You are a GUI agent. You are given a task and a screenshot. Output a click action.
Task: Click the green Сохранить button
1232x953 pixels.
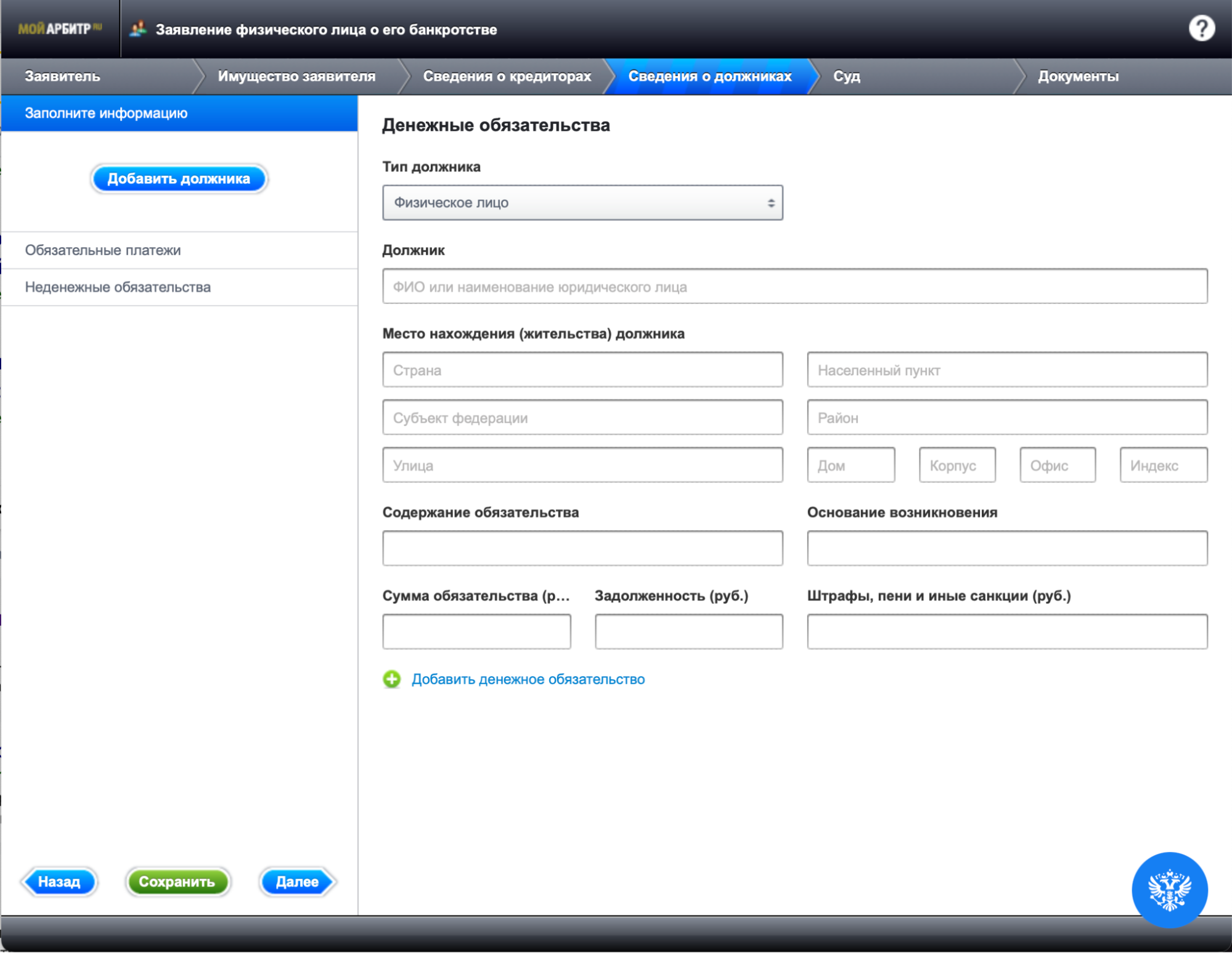pos(177,881)
